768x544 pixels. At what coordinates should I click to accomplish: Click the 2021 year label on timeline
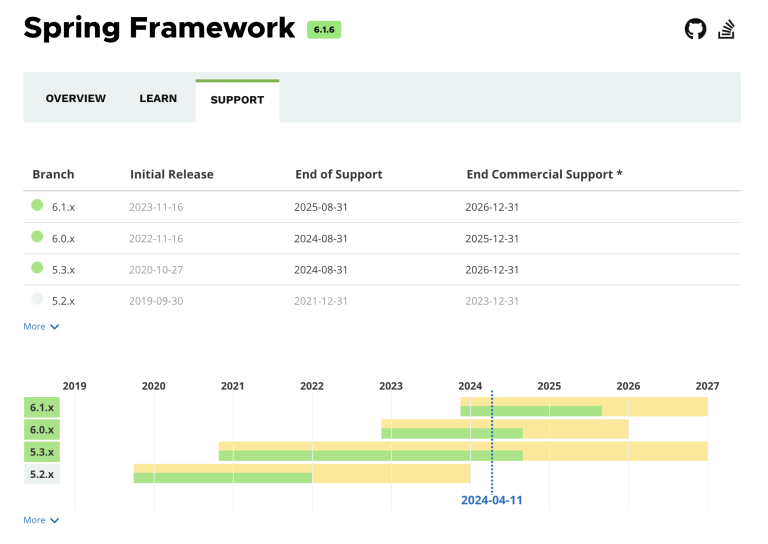[233, 386]
